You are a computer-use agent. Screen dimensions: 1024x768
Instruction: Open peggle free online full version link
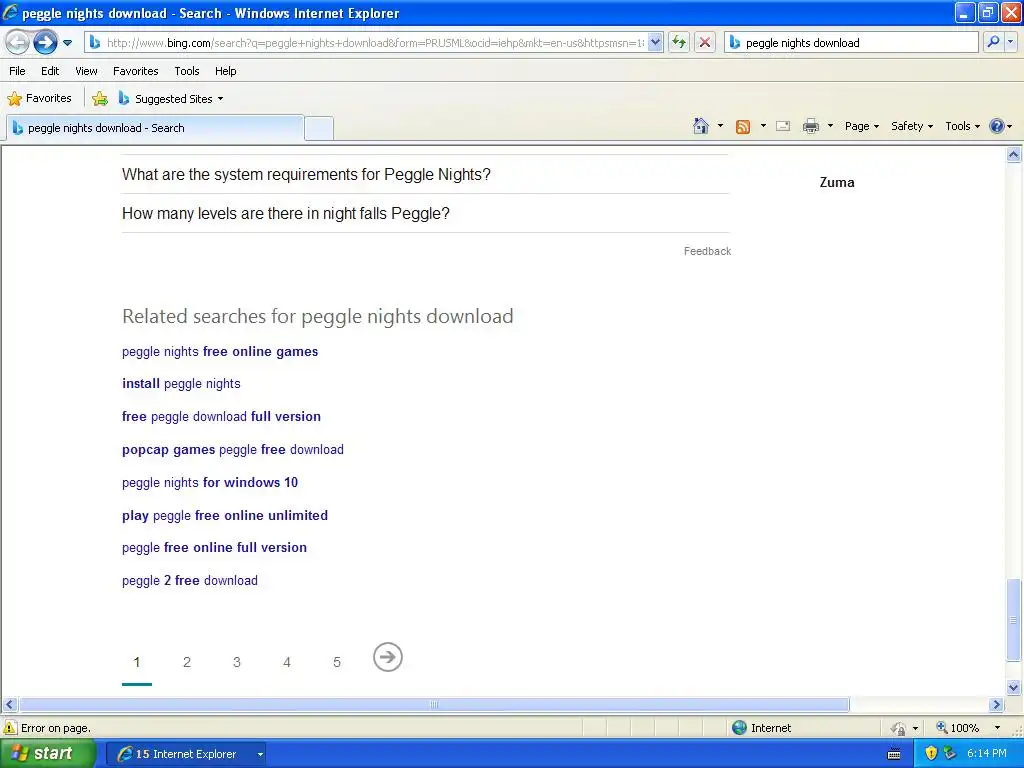[214, 548]
